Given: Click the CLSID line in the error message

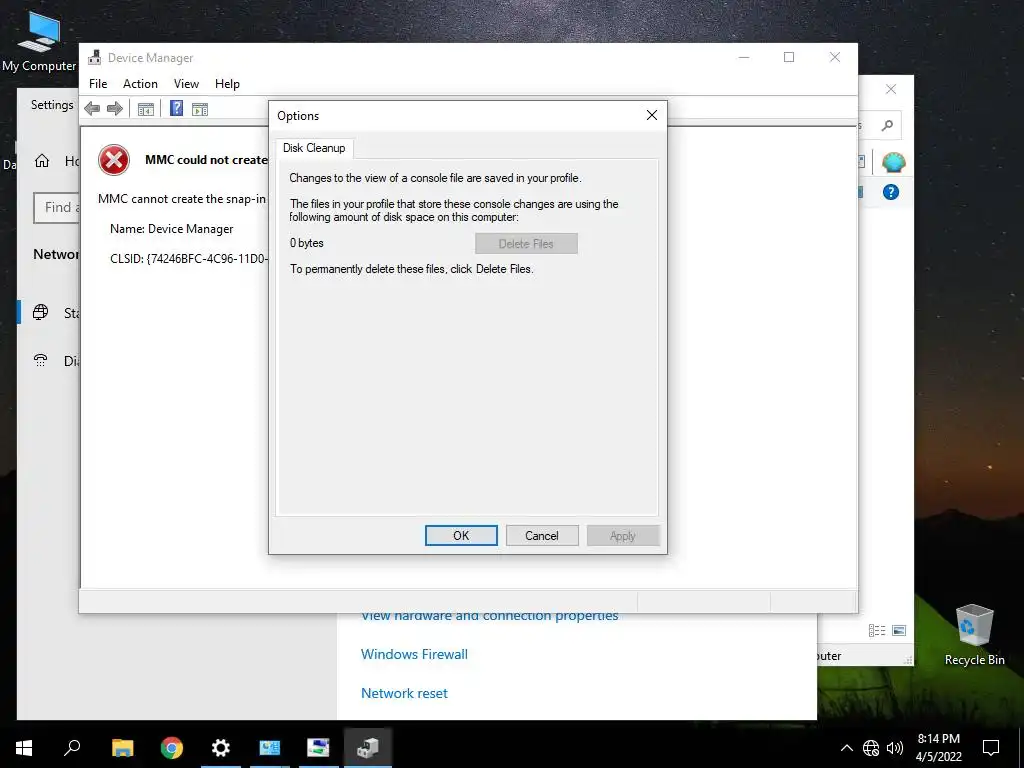Looking at the screenshot, I should pos(189,259).
